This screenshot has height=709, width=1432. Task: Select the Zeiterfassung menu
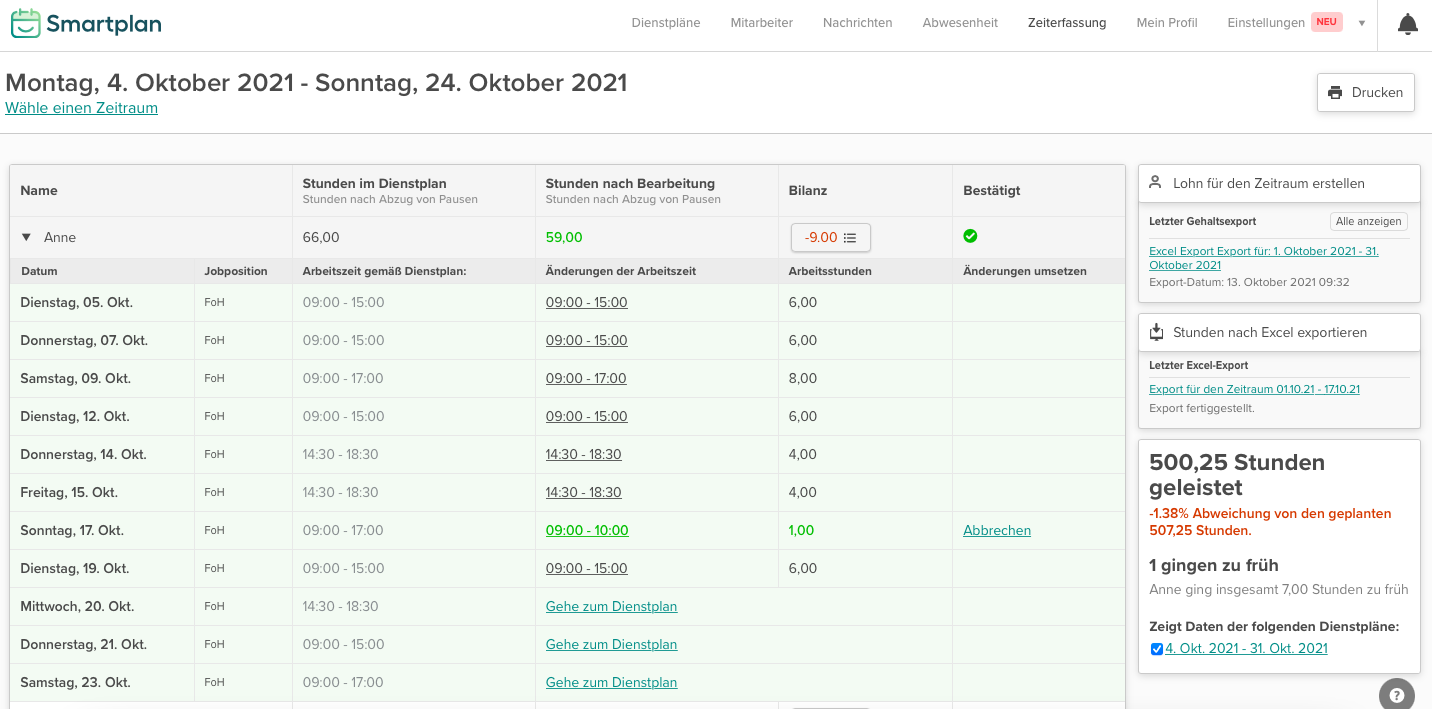[1067, 23]
